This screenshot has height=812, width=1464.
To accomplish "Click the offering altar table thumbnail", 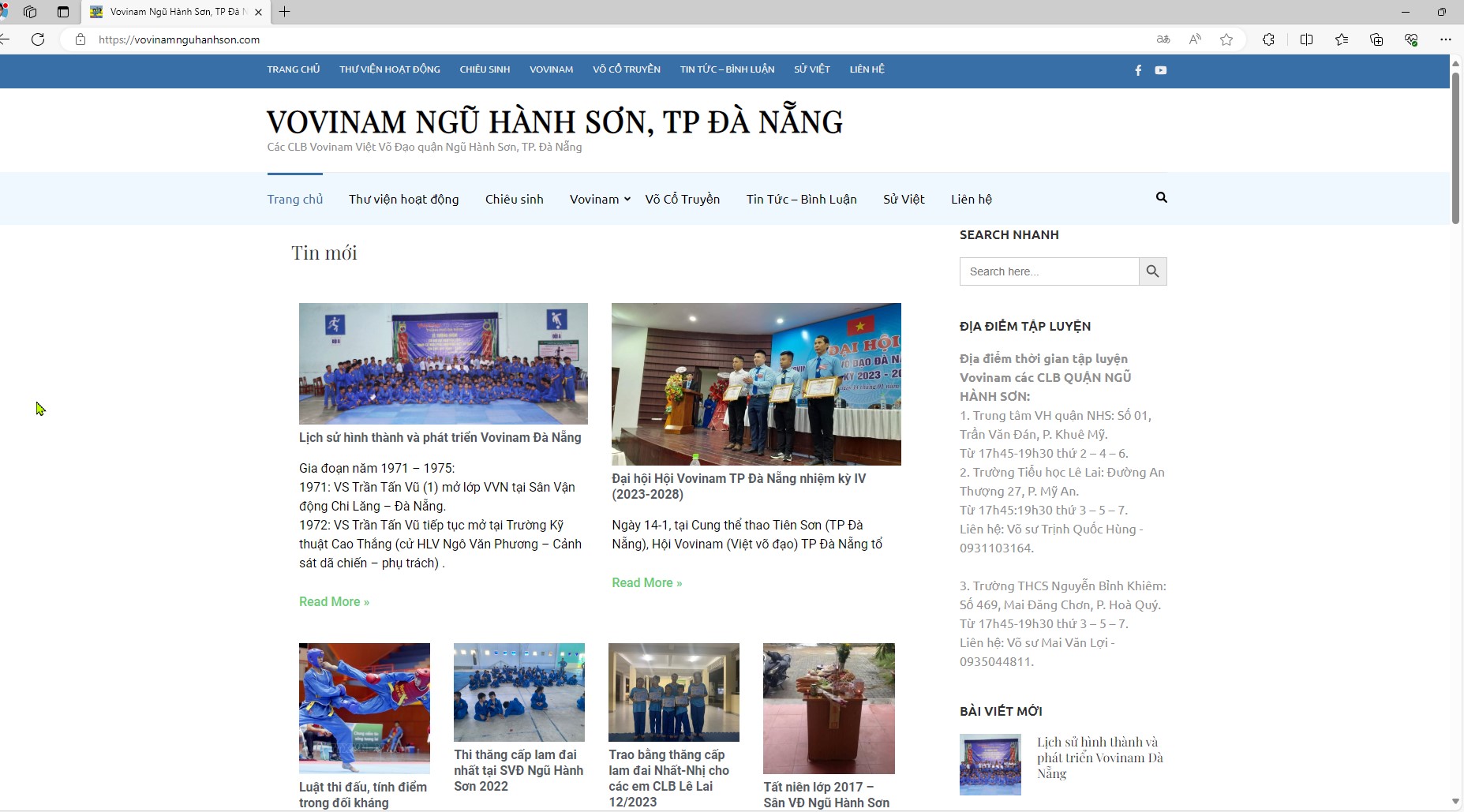I will pos(829,708).
